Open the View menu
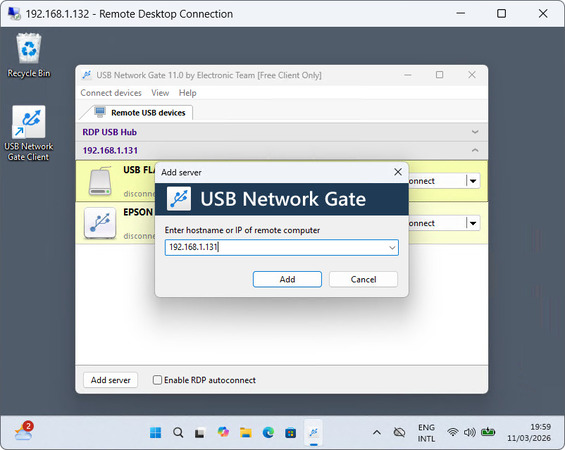 [160, 93]
